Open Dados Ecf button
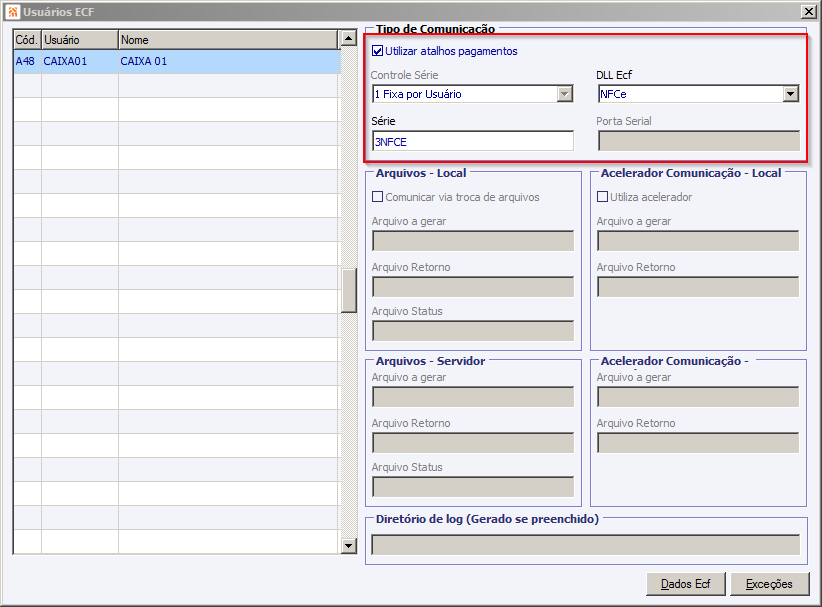The height and width of the screenshot is (607, 822). (x=686, y=584)
